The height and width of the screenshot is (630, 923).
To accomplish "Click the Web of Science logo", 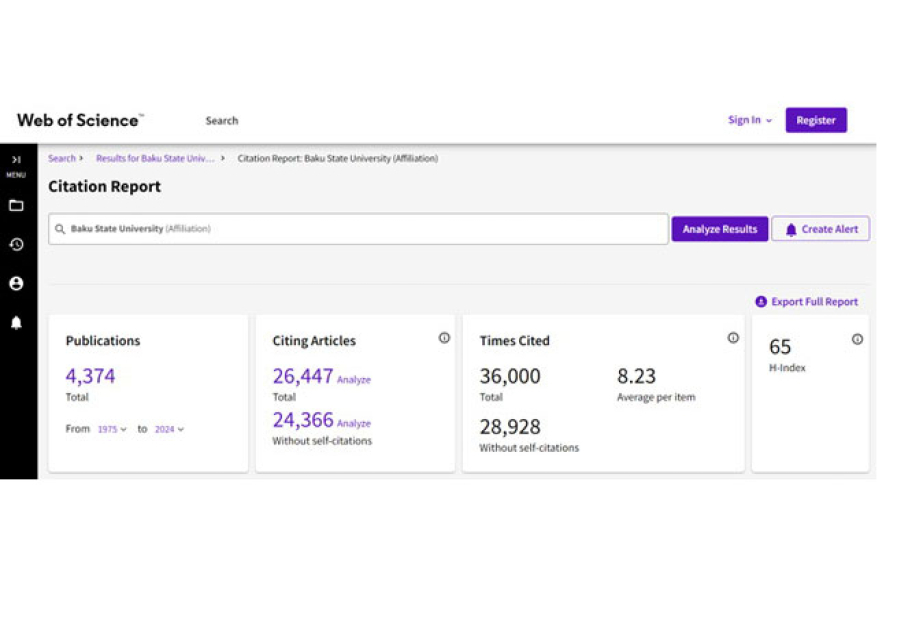I will pyautogui.click(x=80, y=120).
